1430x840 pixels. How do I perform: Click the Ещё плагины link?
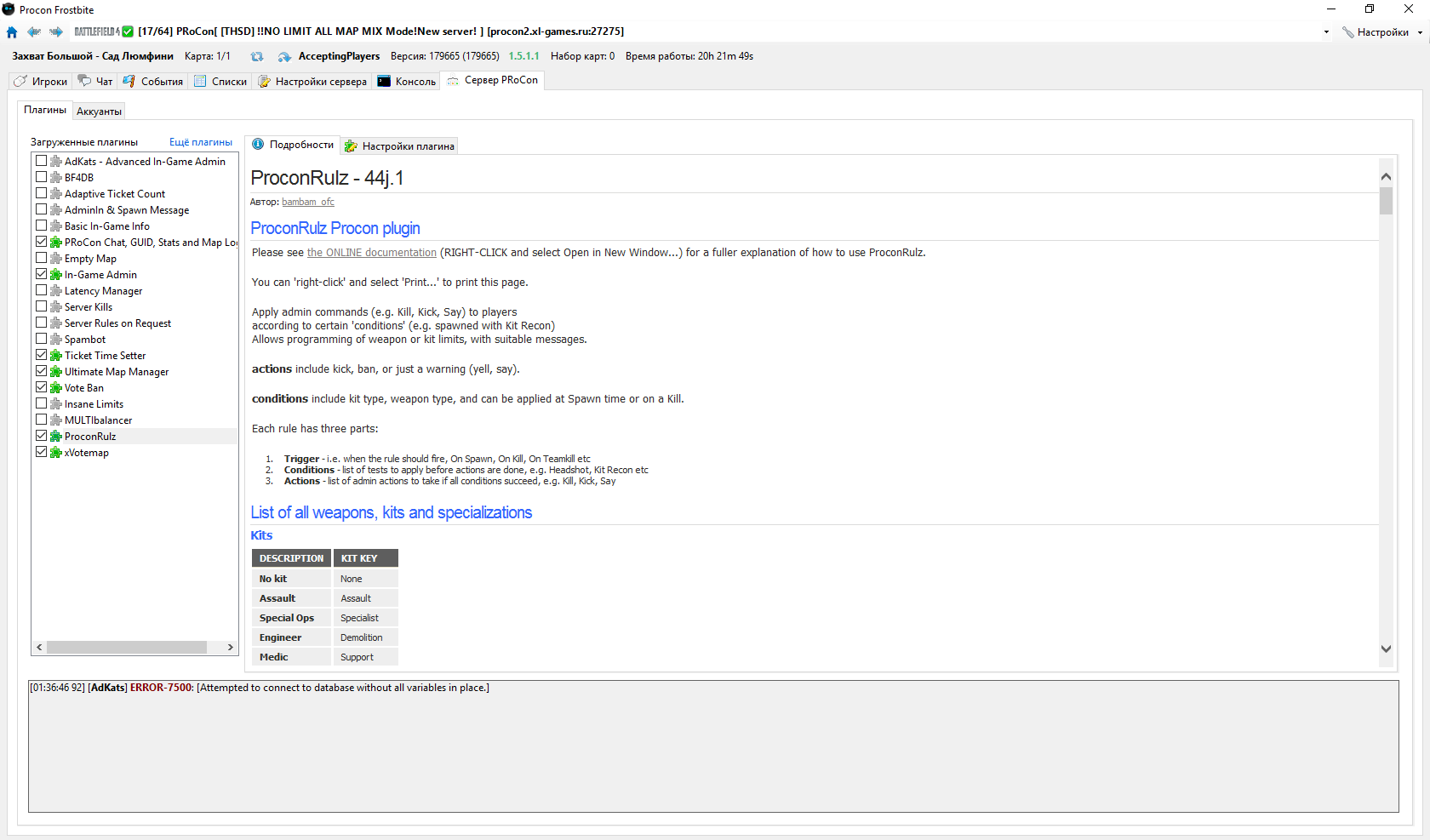pos(201,142)
